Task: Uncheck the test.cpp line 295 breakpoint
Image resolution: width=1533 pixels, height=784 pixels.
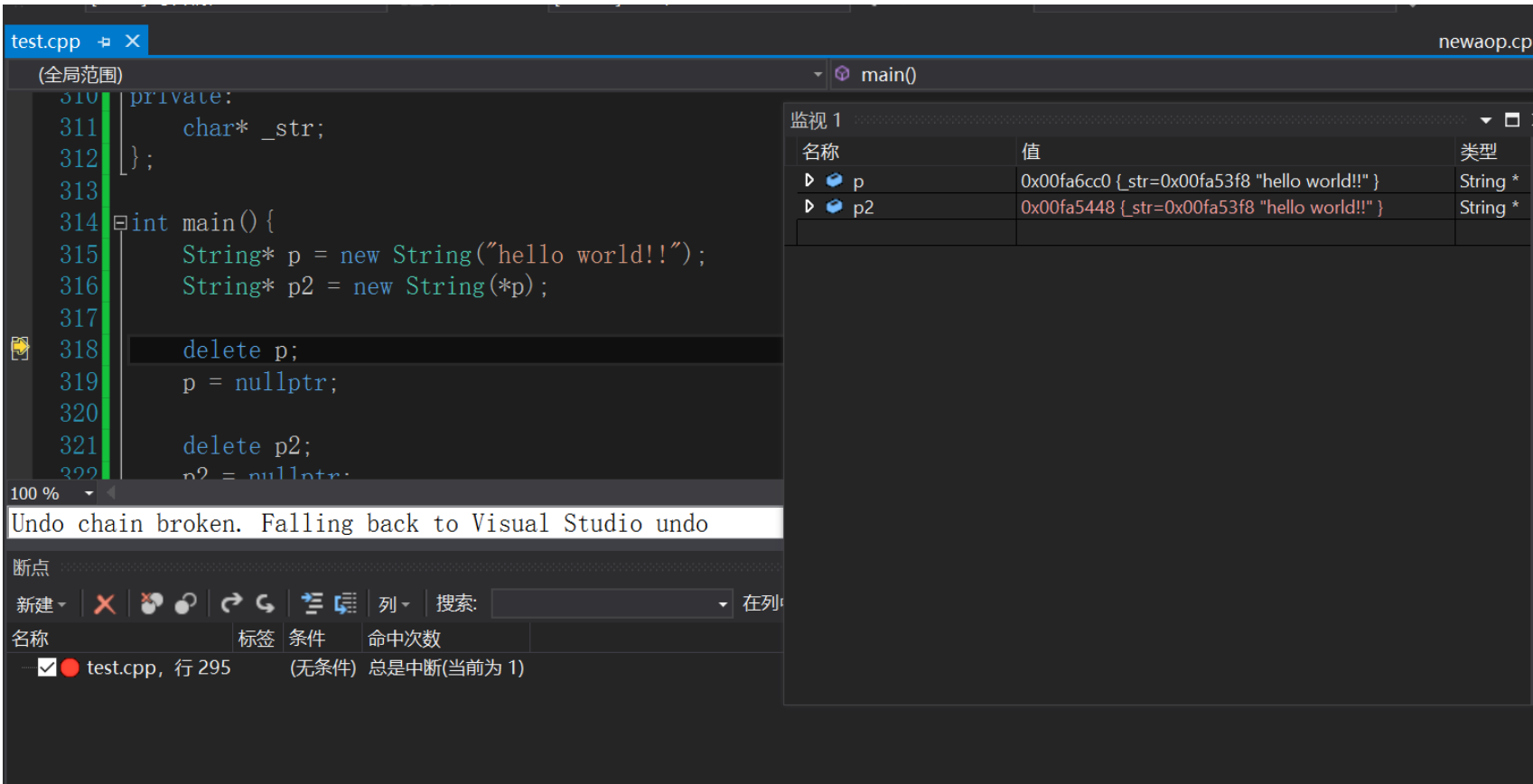Action: point(47,667)
